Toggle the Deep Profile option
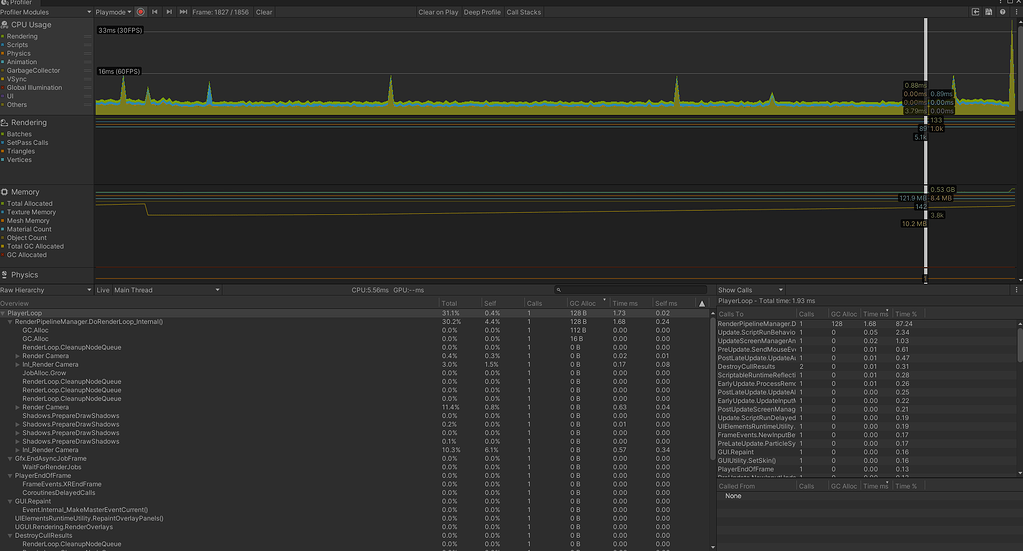Image resolution: width=1023 pixels, height=551 pixels. pyautogui.click(x=482, y=12)
